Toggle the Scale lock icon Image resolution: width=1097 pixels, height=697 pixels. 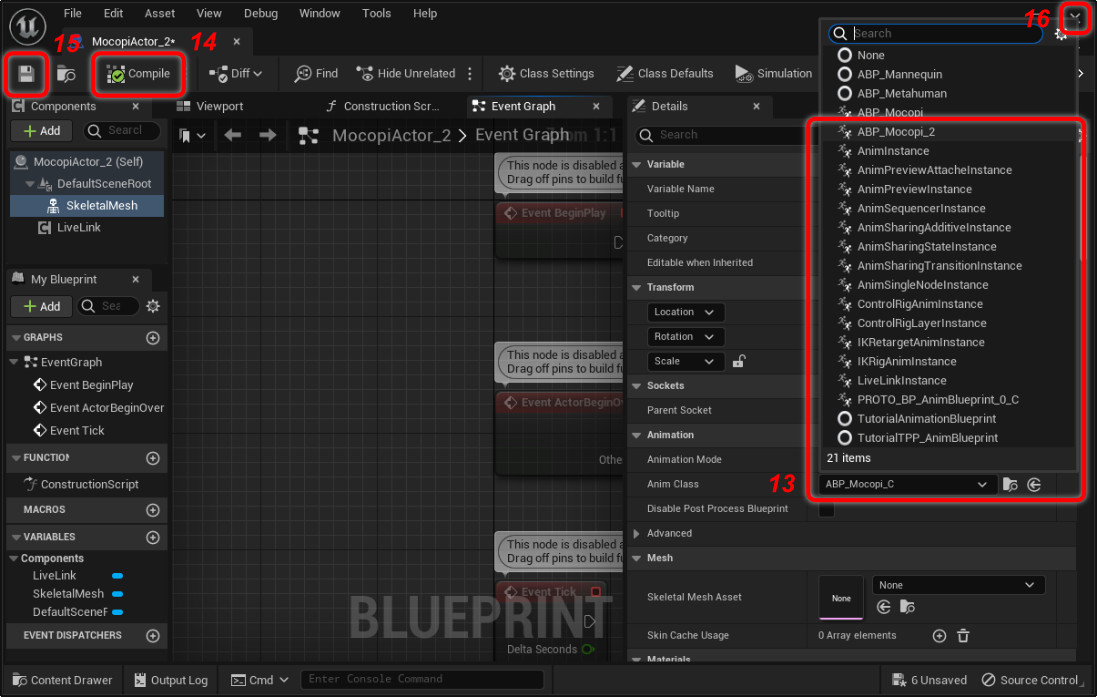[739, 362]
